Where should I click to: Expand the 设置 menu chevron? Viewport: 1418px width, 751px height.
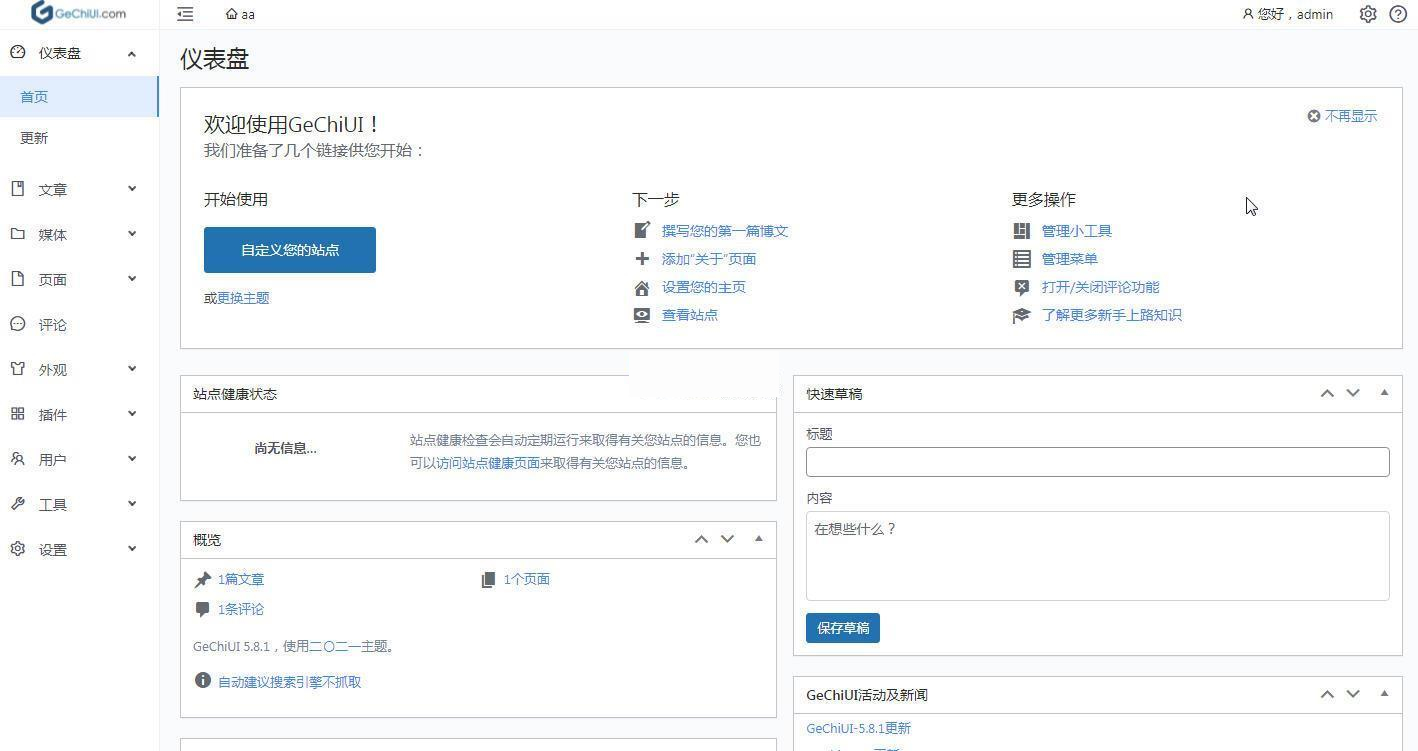point(132,549)
